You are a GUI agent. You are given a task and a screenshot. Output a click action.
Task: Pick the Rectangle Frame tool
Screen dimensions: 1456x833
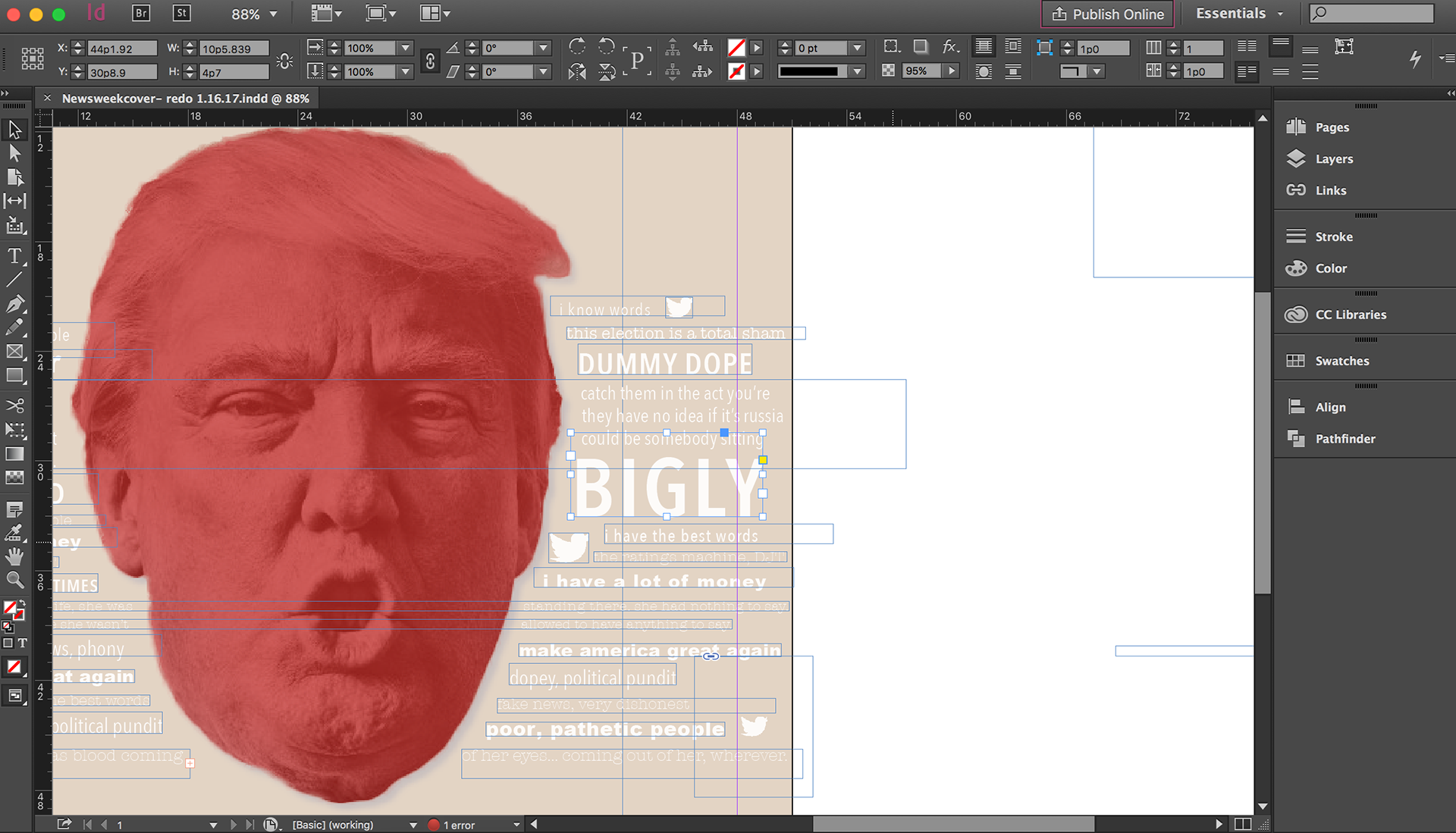14,352
